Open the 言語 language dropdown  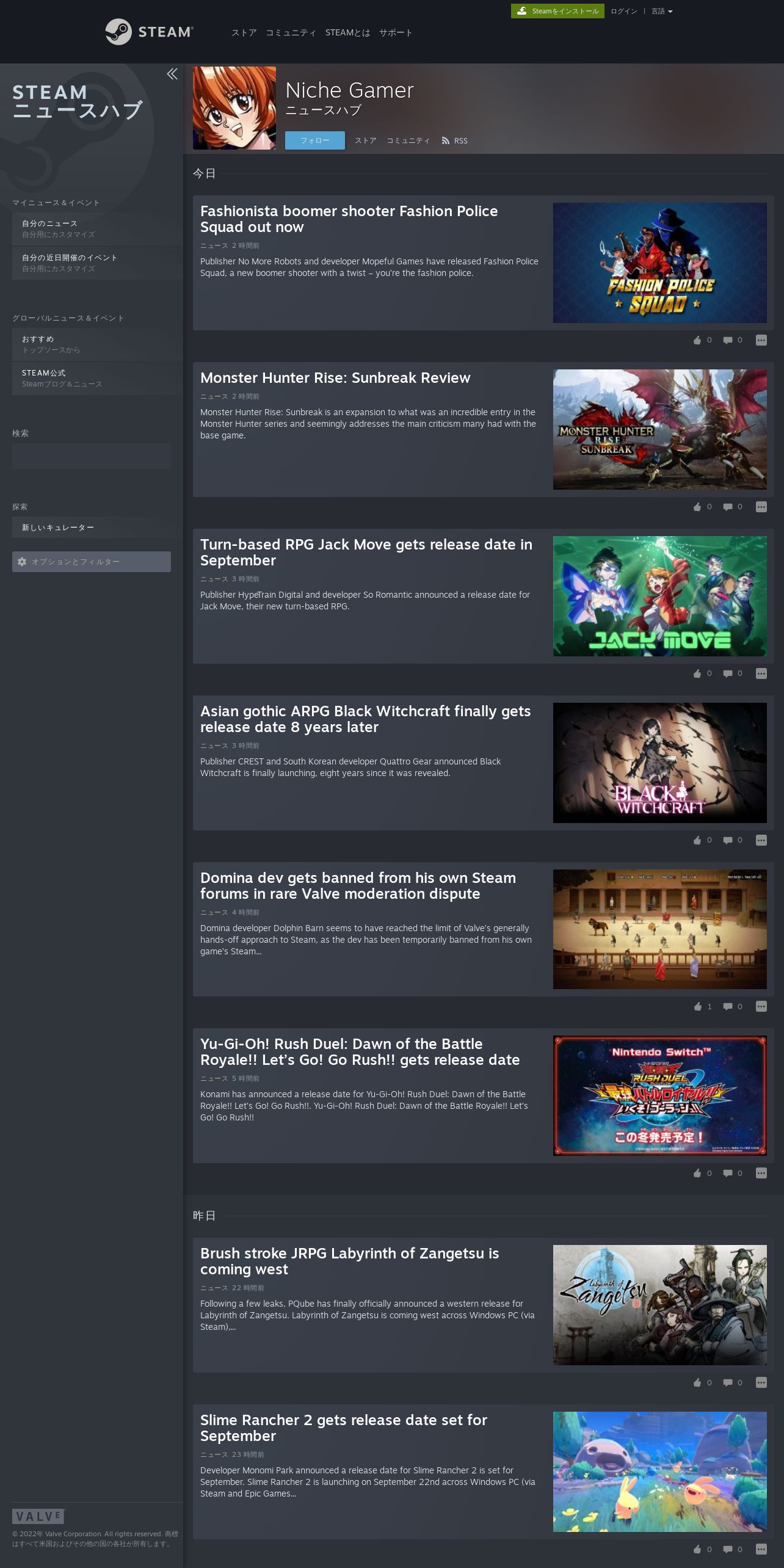[x=662, y=11]
